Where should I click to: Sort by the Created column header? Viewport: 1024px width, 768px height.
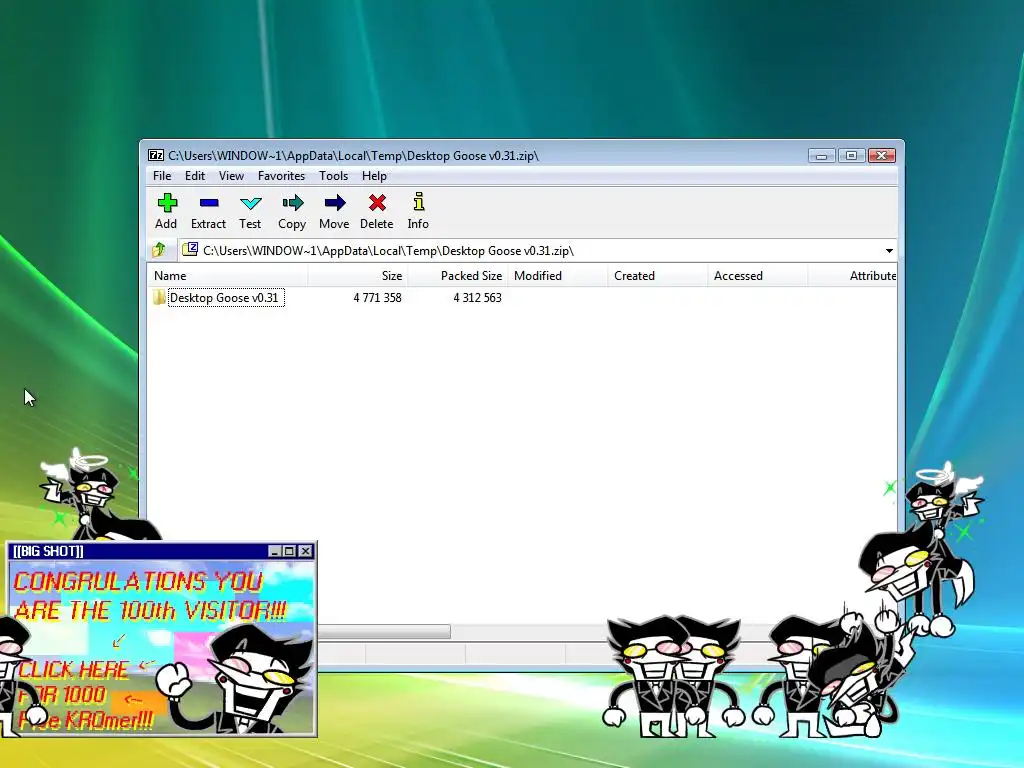point(658,276)
